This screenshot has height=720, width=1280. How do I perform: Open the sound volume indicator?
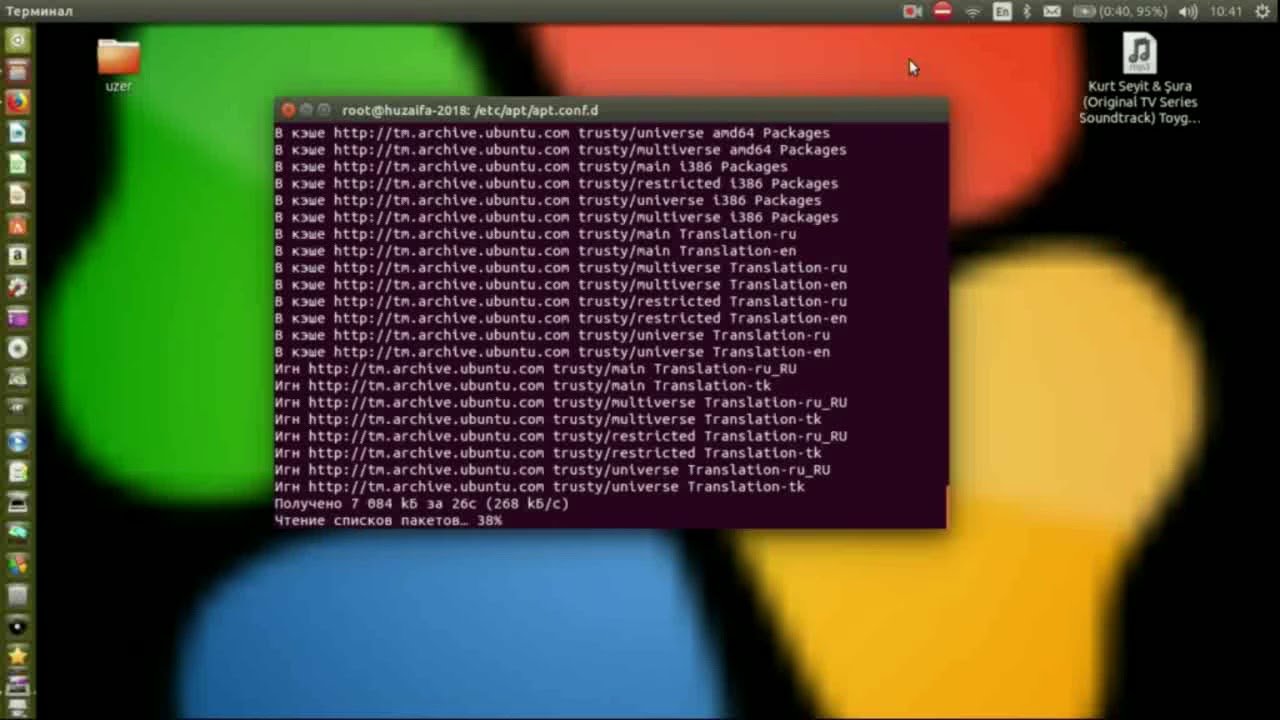pos(1188,11)
